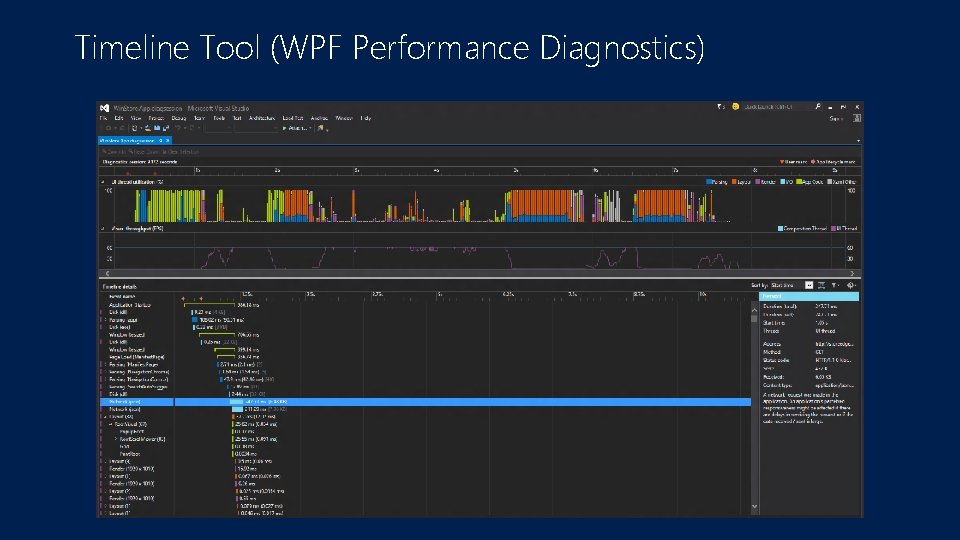
Task: Click the Network header in the details pane
Action: tap(809, 296)
